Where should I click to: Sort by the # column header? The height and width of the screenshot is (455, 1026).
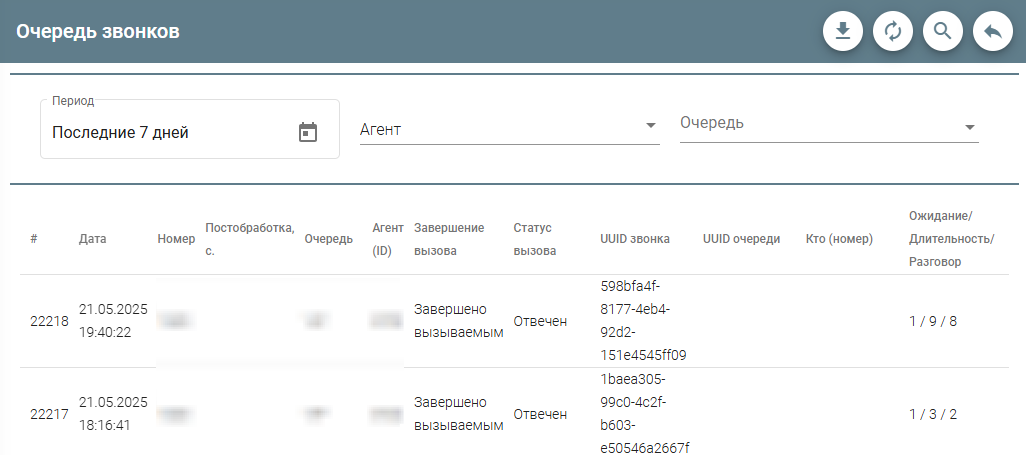pyautogui.click(x=33, y=239)
